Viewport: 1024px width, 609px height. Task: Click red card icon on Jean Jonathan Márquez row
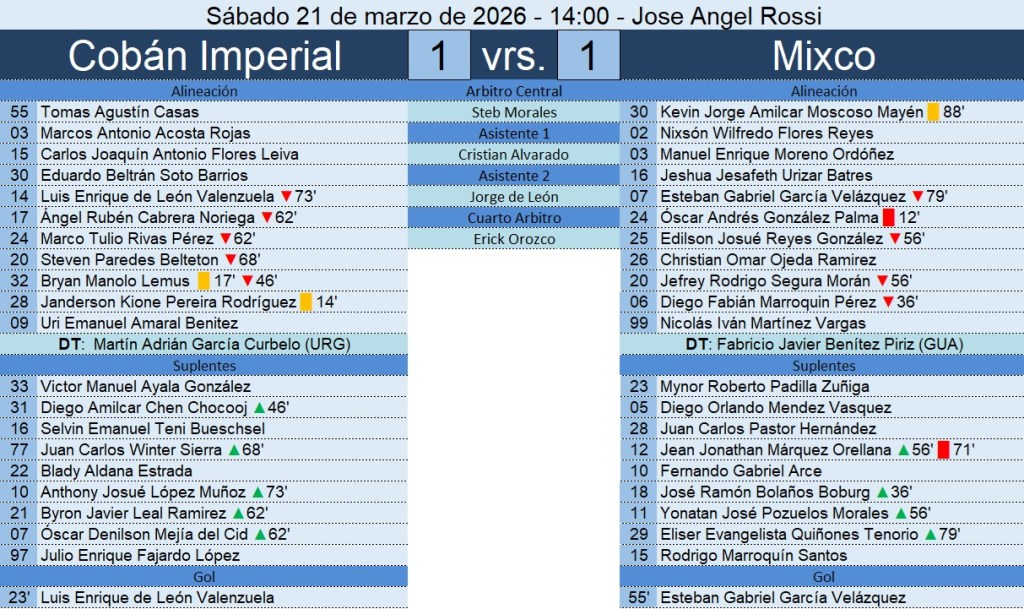pyautogui.click(x=943, y=450)
